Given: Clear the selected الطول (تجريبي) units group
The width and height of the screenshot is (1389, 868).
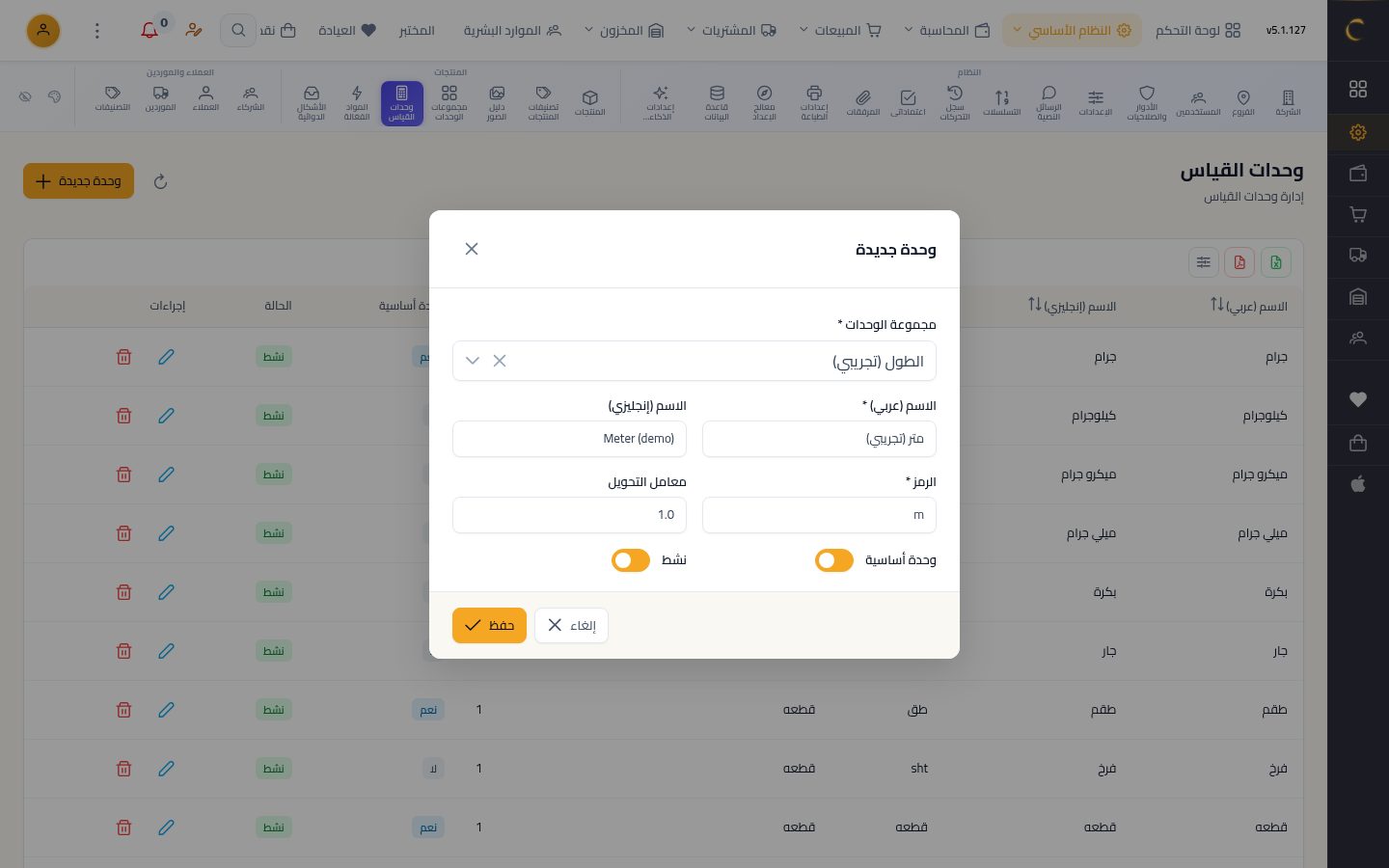Looking at the screenshot, I should 500,361.
